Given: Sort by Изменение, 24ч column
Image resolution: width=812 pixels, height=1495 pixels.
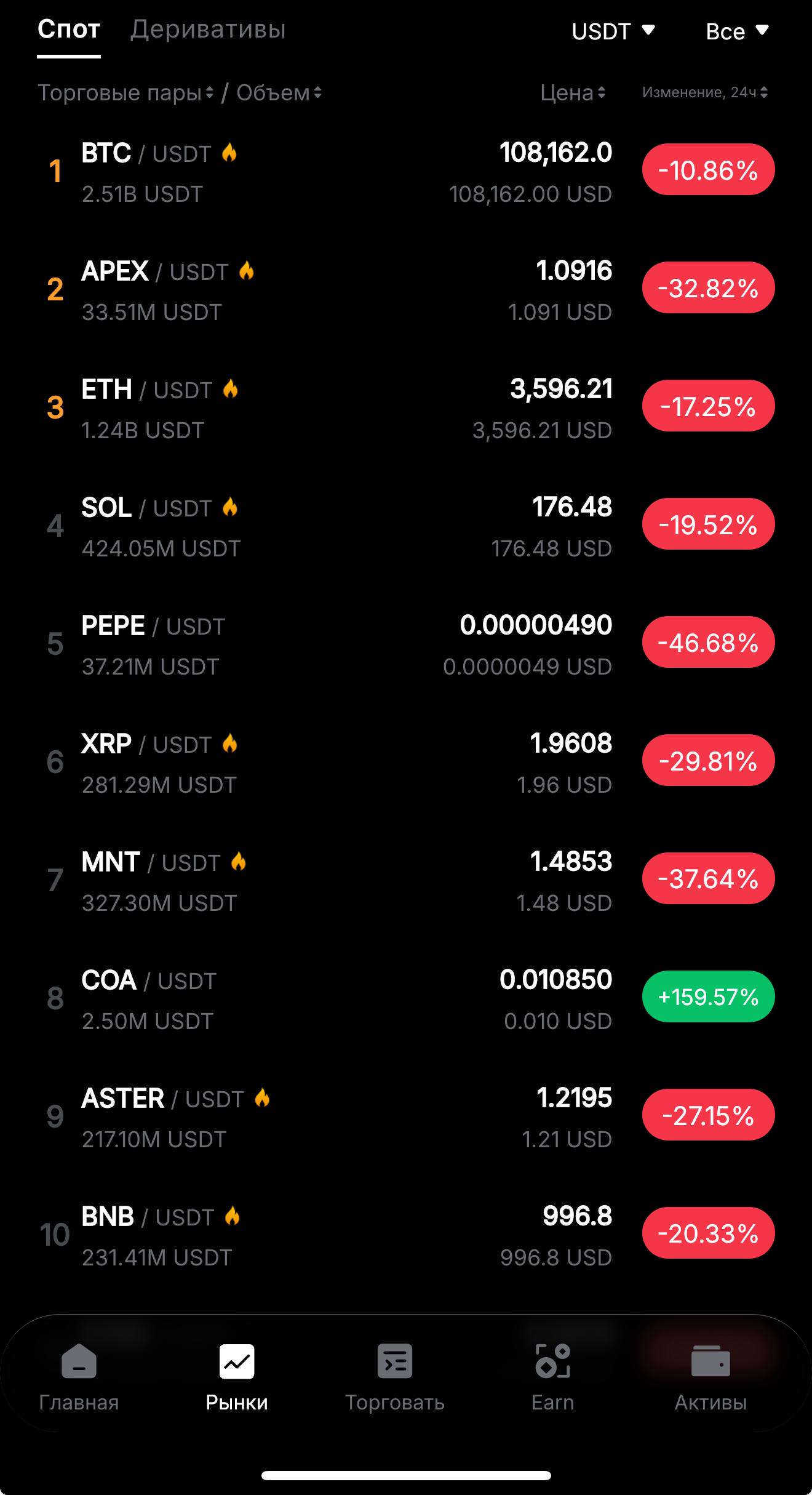Looking at the screenshot, I should point(704,92).
